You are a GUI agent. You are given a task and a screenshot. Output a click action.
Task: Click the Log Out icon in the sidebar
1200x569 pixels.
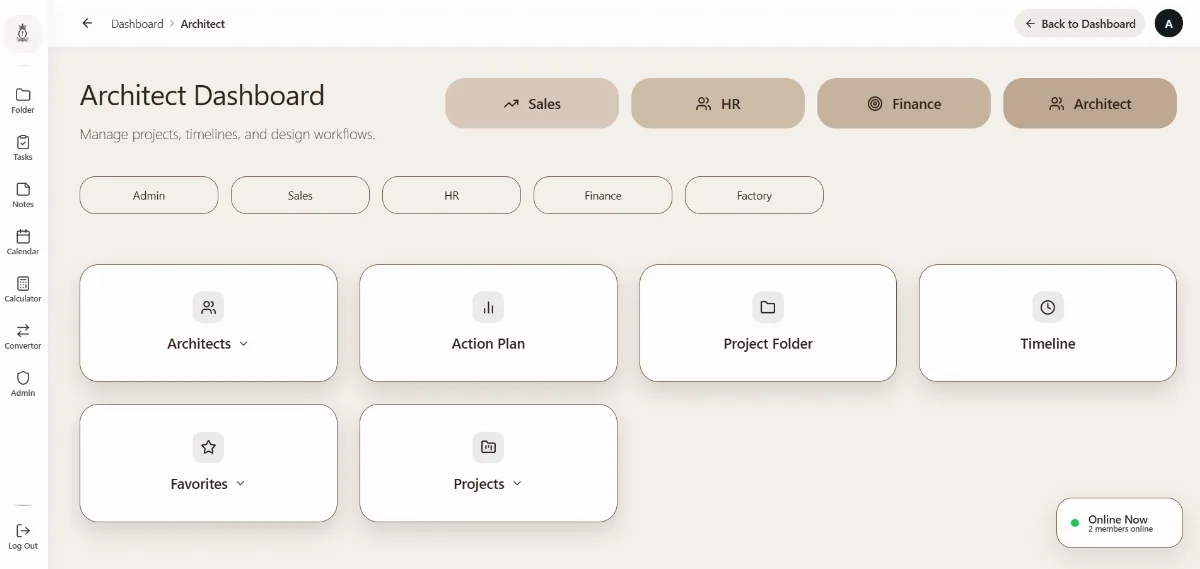23,531
